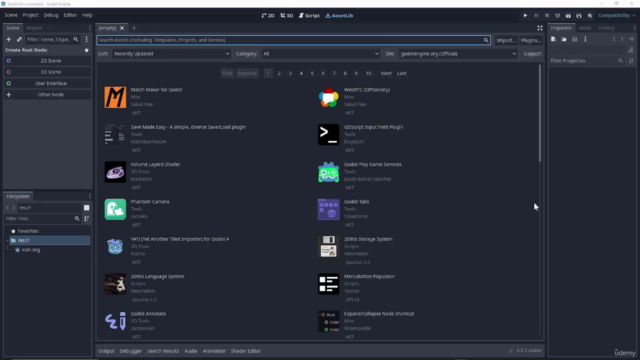Select icon.svg in FileSystem
The width and height of the screenshot is (640, 360).
(31, 250)
